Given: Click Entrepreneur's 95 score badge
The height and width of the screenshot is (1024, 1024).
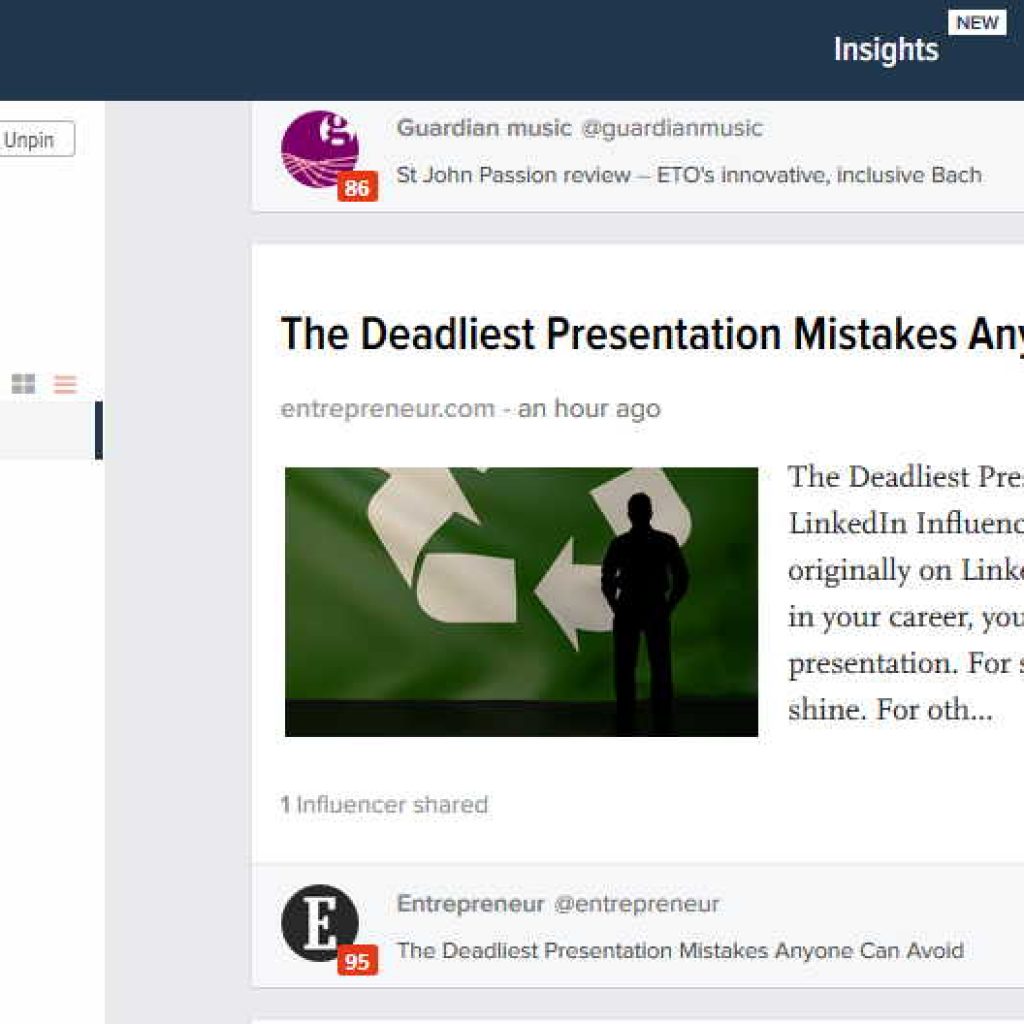Looking at the screenshot, I should pyautogui.click(x=357, y=961).
